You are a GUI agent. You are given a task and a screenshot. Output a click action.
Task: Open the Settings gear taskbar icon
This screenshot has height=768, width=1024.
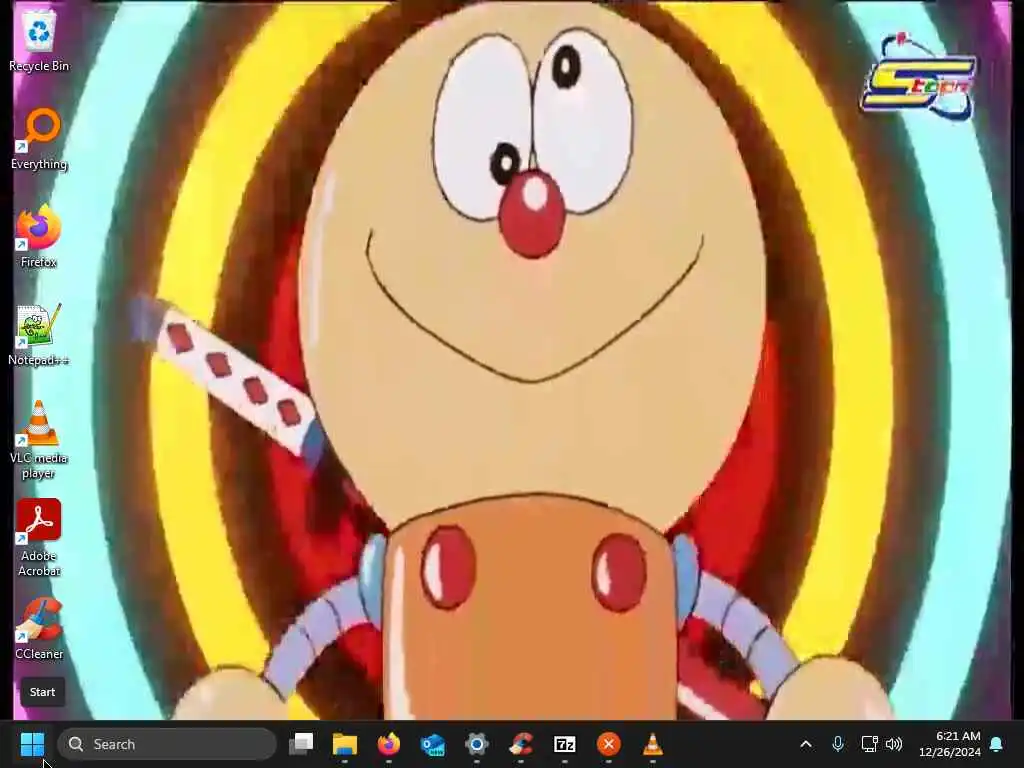click(477, 744)
